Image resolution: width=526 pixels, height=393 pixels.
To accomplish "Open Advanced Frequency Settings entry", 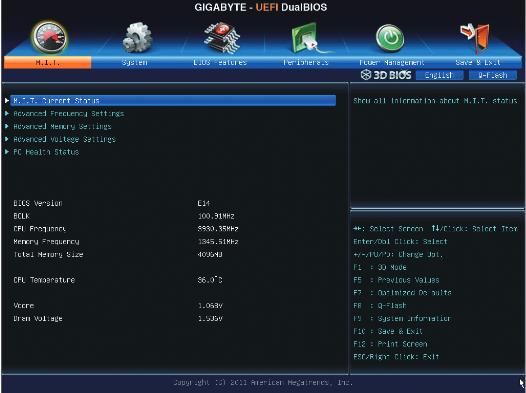I will point(69,114).
